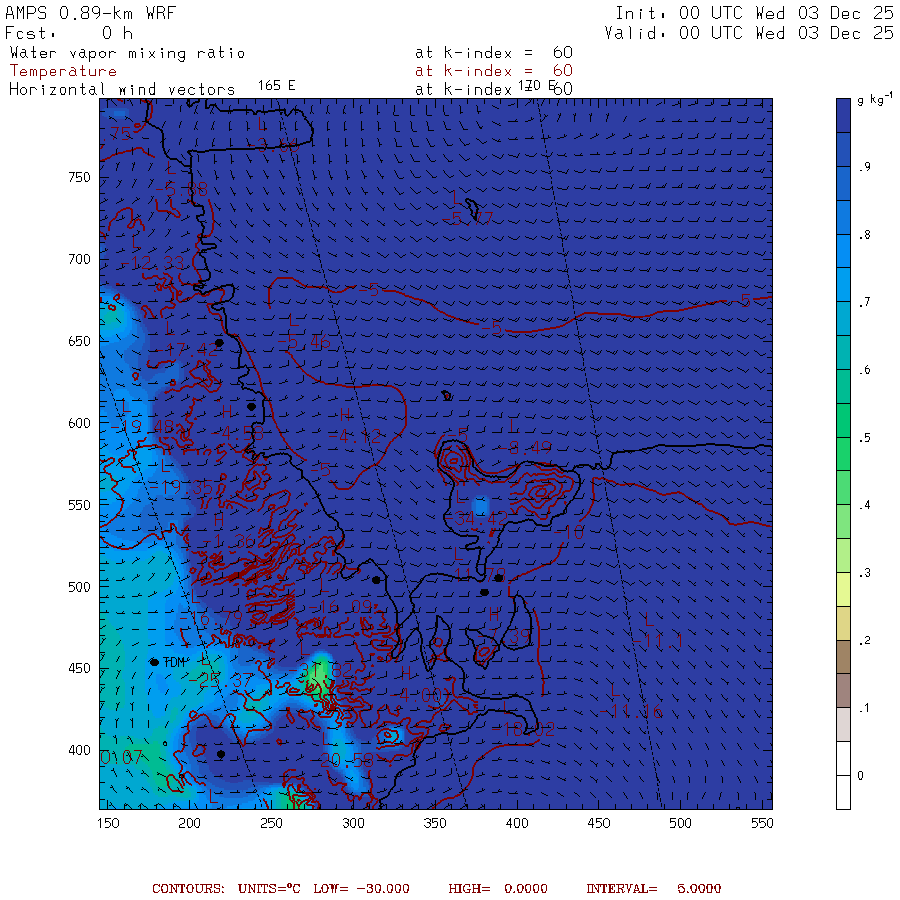Click the -11.16 temperature low label
The width and height of the screenshot is (900, 900).
click(x=631, y=712)
